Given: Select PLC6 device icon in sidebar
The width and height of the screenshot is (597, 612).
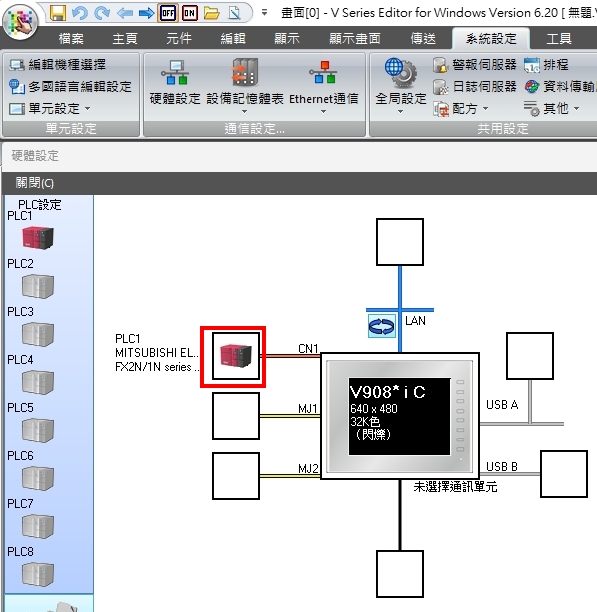Looking at the screenshot, I should point(37,478).
